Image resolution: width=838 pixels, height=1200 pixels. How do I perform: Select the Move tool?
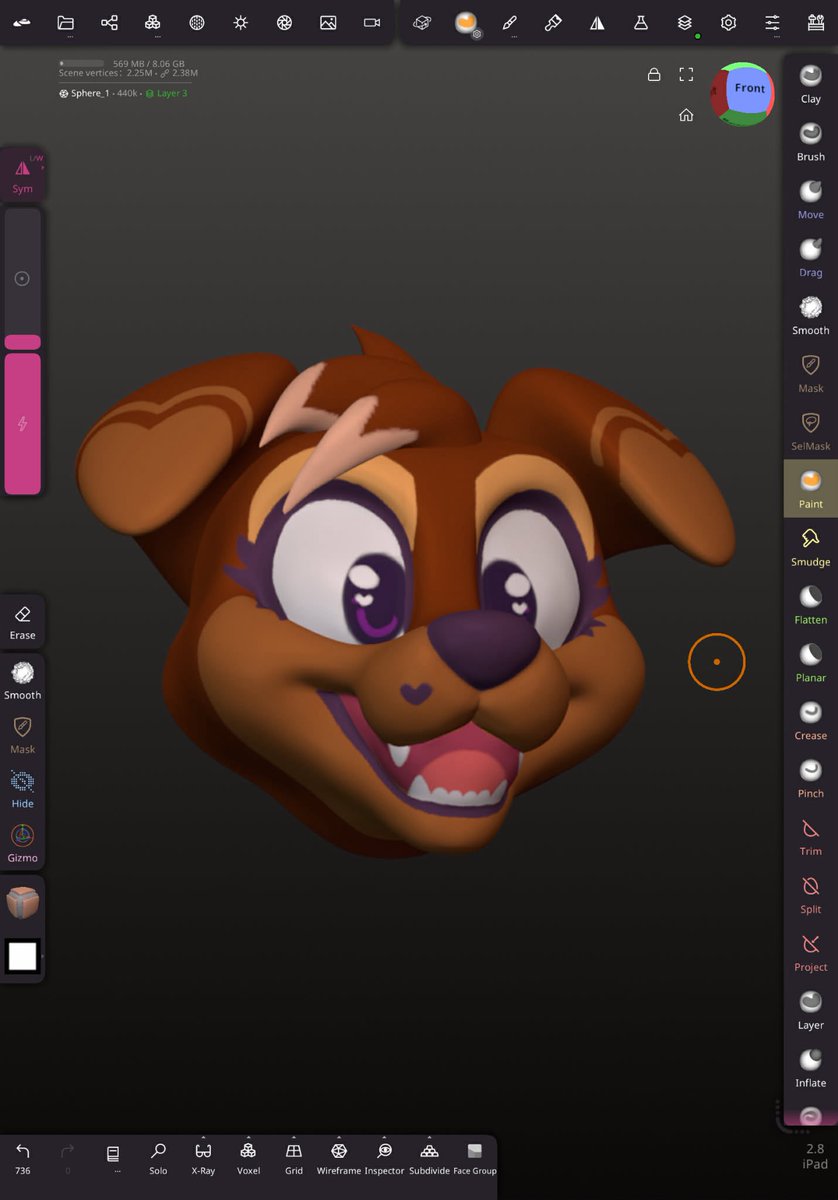point(811,199)
